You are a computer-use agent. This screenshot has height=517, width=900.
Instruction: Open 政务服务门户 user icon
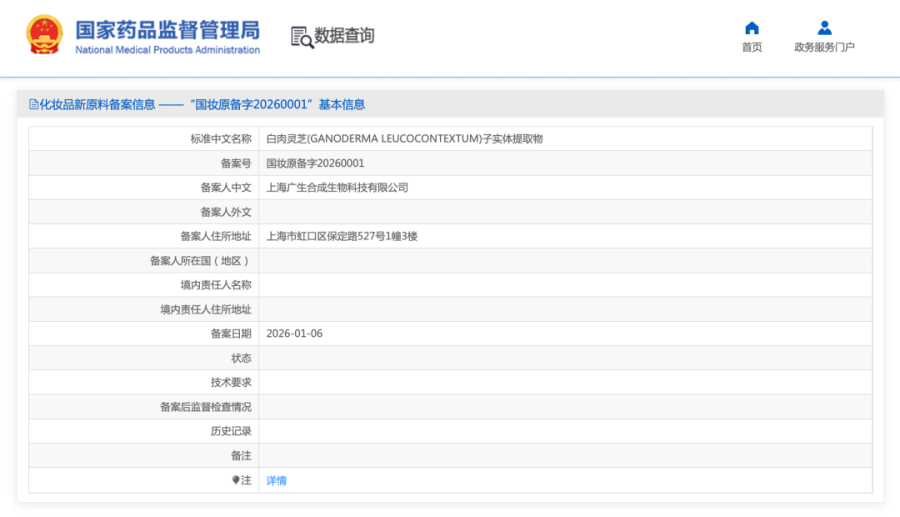[x=824, y=28]
